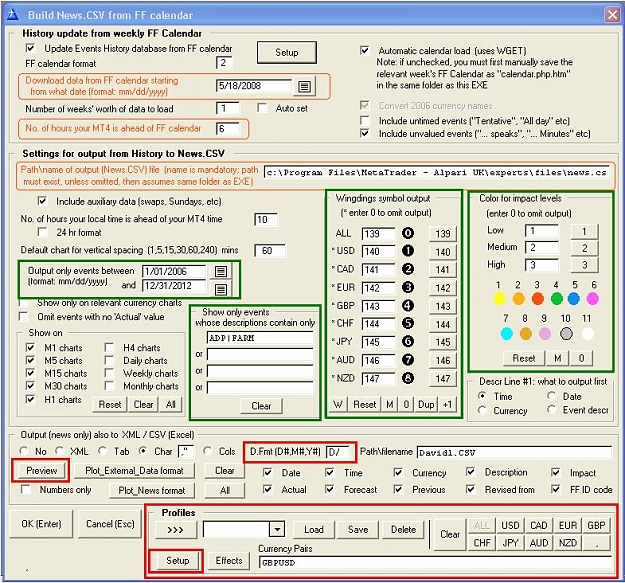Image resolution: width=625 pixels, height=583 pixels.
Task: Pick magenta color swatch number 6
Action: 593,298
